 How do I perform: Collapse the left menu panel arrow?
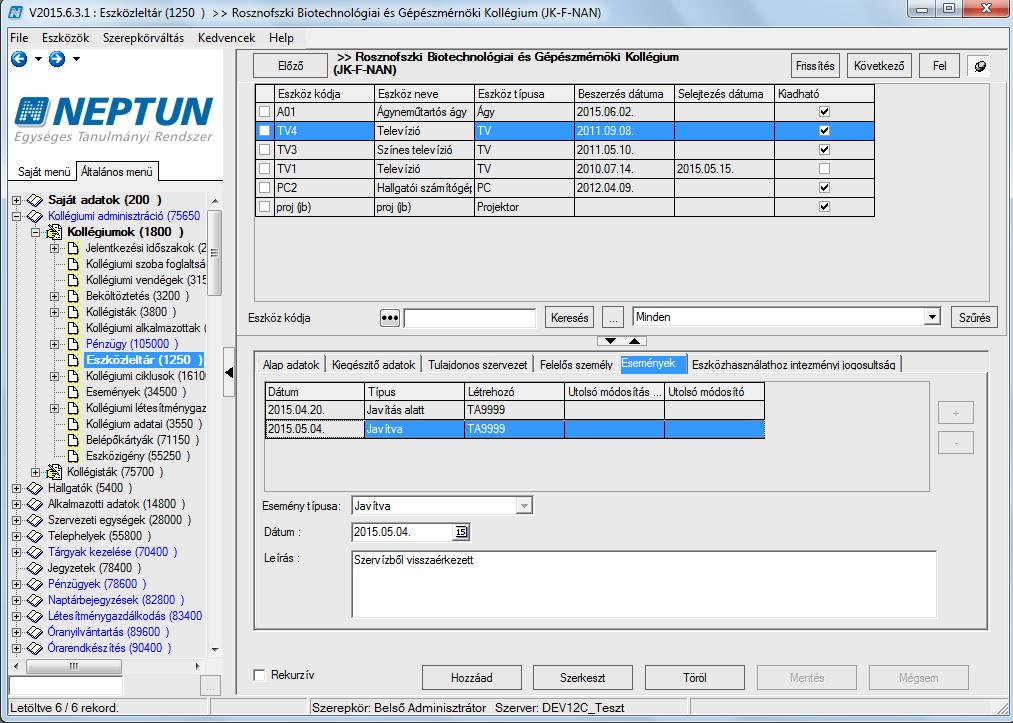pyautogui.click(x=229, y=372)
